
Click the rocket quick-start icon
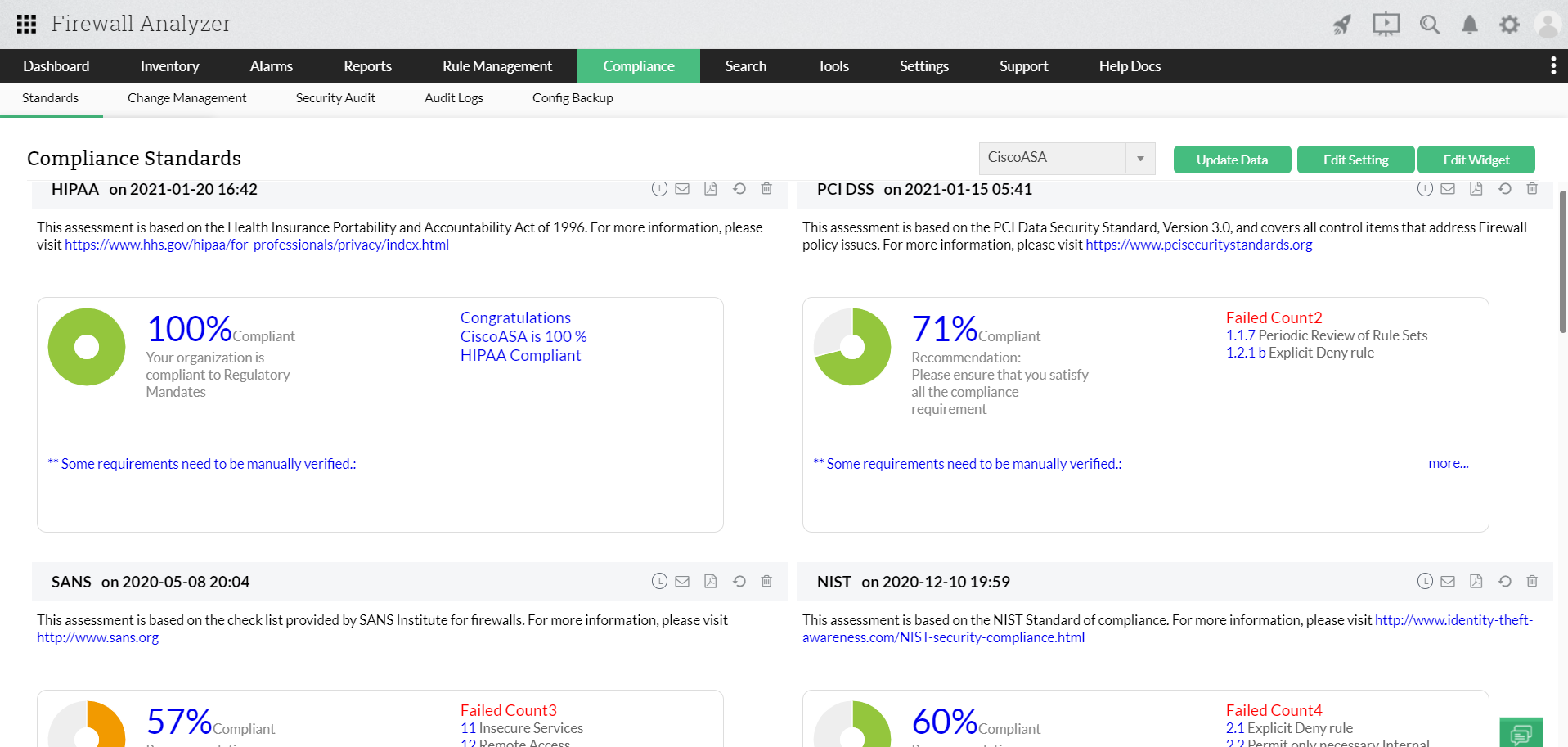point(1342,25)
